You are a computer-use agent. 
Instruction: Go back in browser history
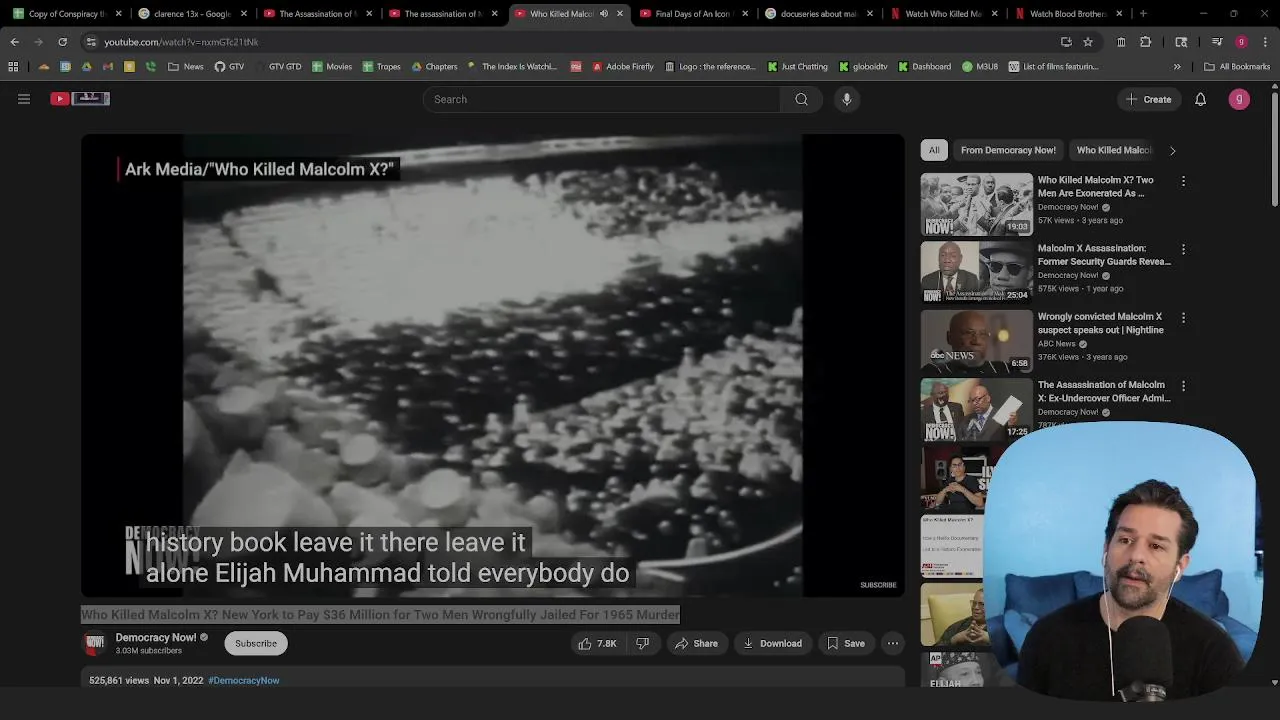[x=14, y=42]
